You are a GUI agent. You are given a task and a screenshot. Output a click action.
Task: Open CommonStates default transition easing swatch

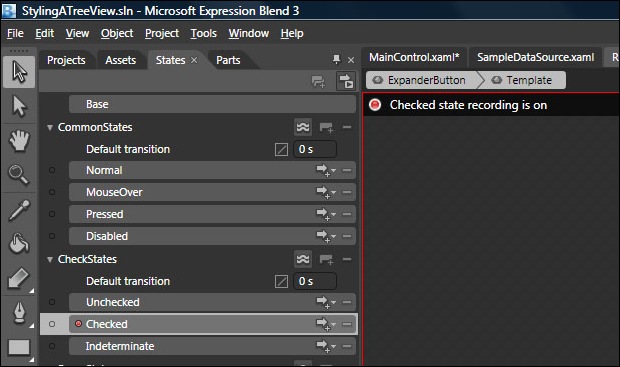(x=281, y=149)
